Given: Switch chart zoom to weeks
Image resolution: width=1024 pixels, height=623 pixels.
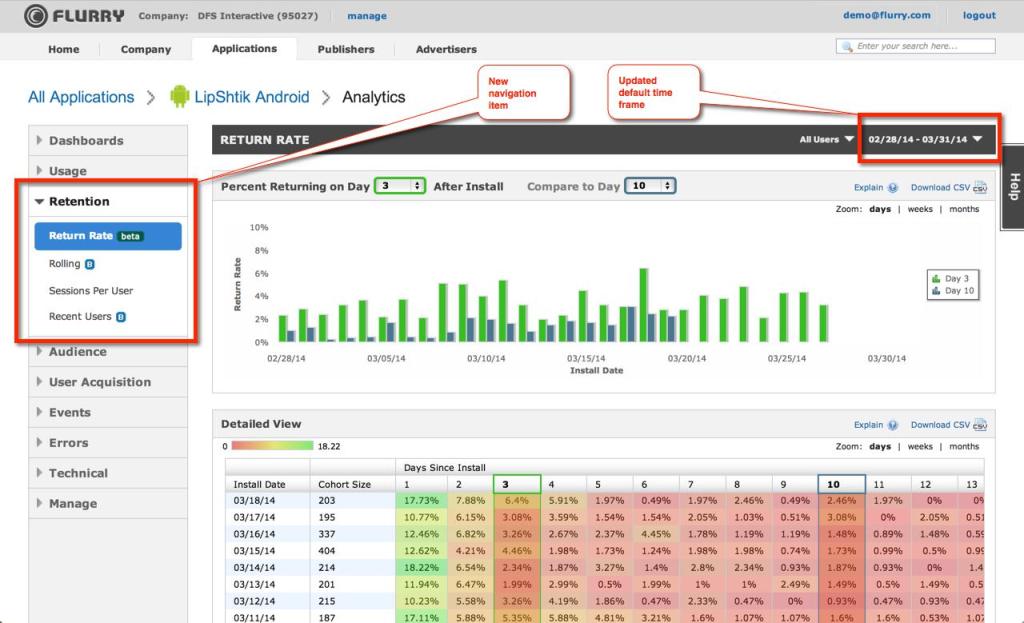Looking at the screenshot, I should pyautogui.click(x=920, y=209).
